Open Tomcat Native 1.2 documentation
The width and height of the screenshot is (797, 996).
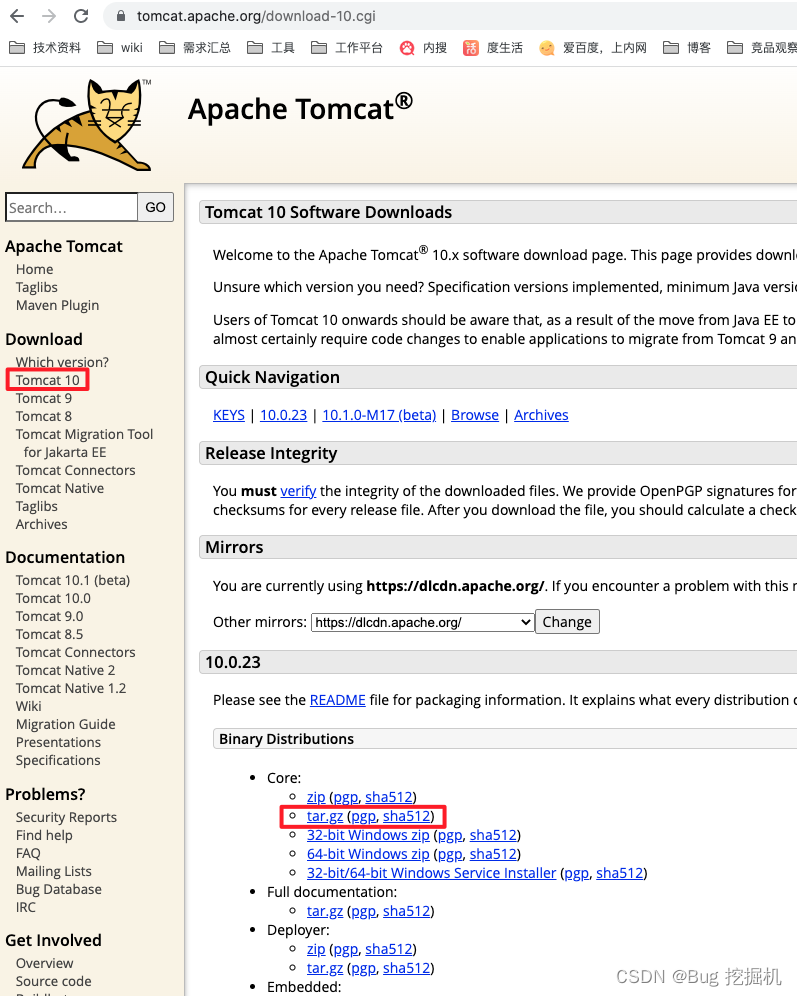pos(71,689)
